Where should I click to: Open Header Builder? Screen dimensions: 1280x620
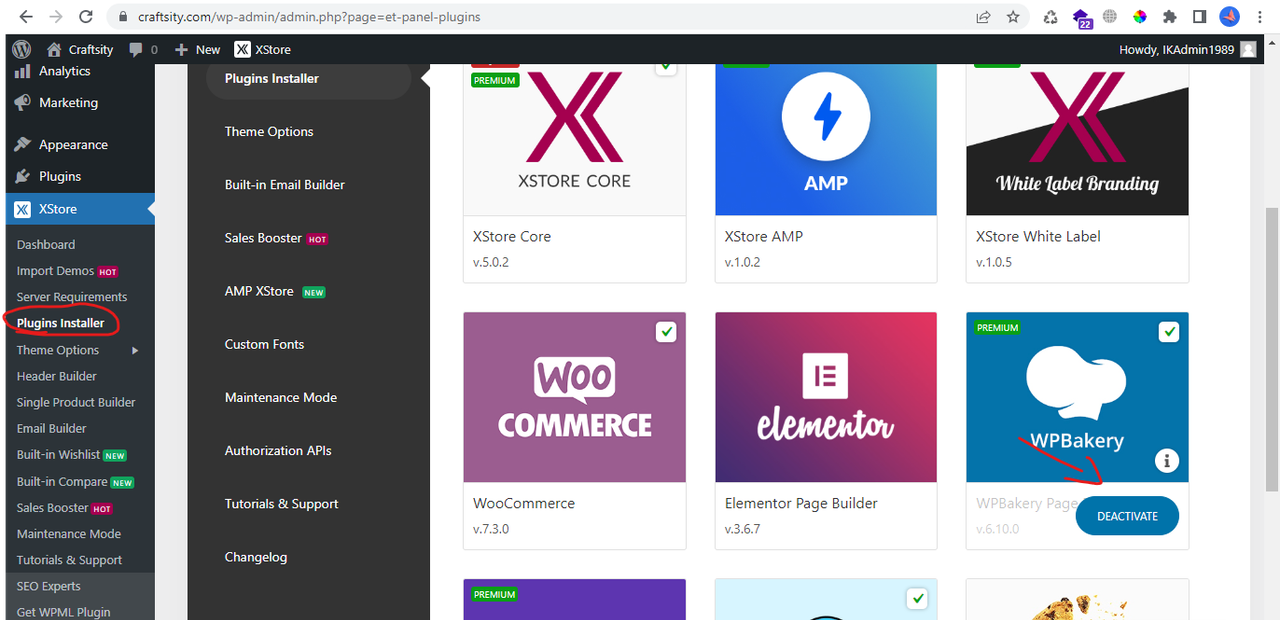tap(57, 376)
